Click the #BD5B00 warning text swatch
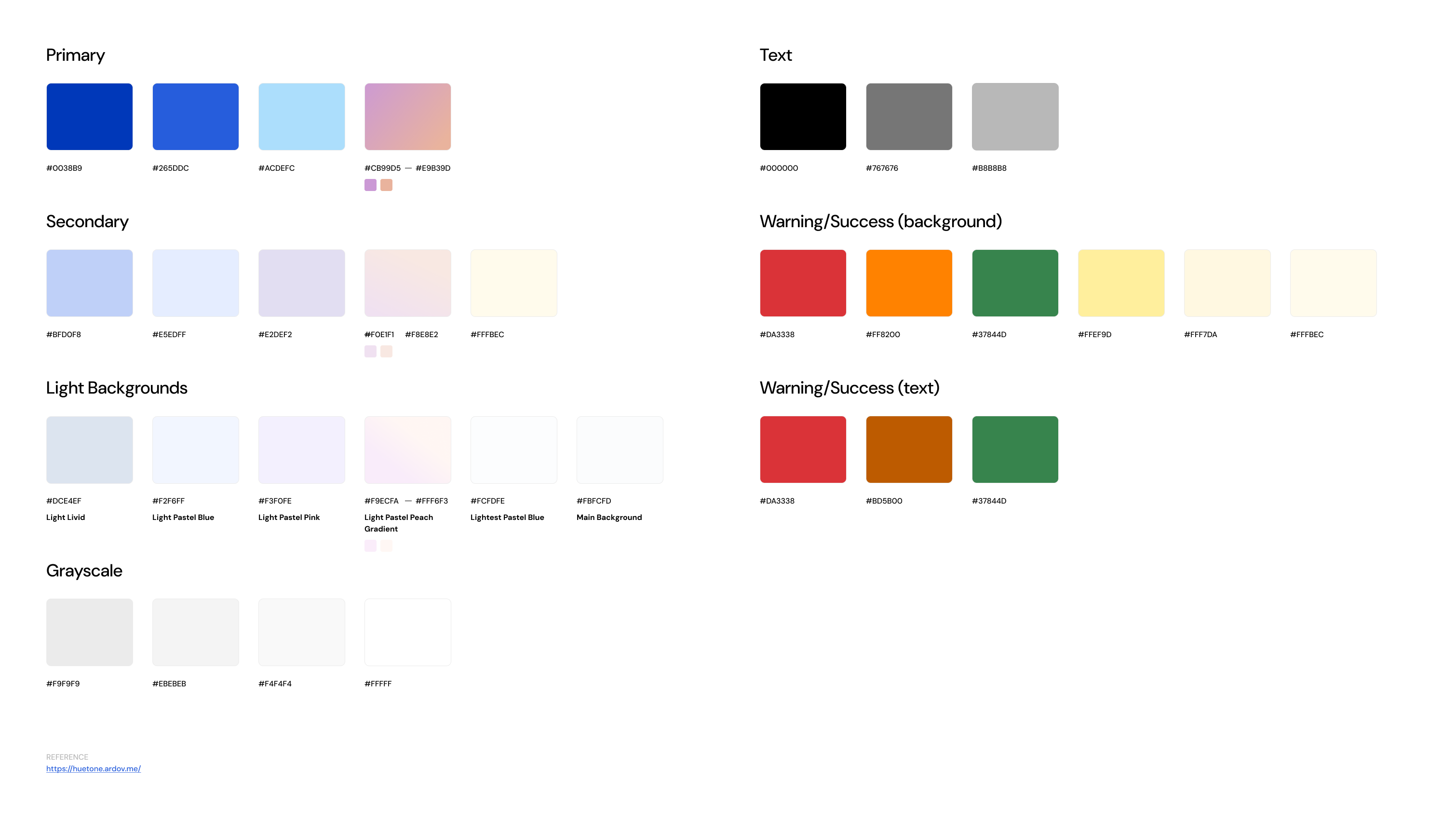The width and height of the screenshot is (1456, 819). pyautogui.click(x=909, y=450)
